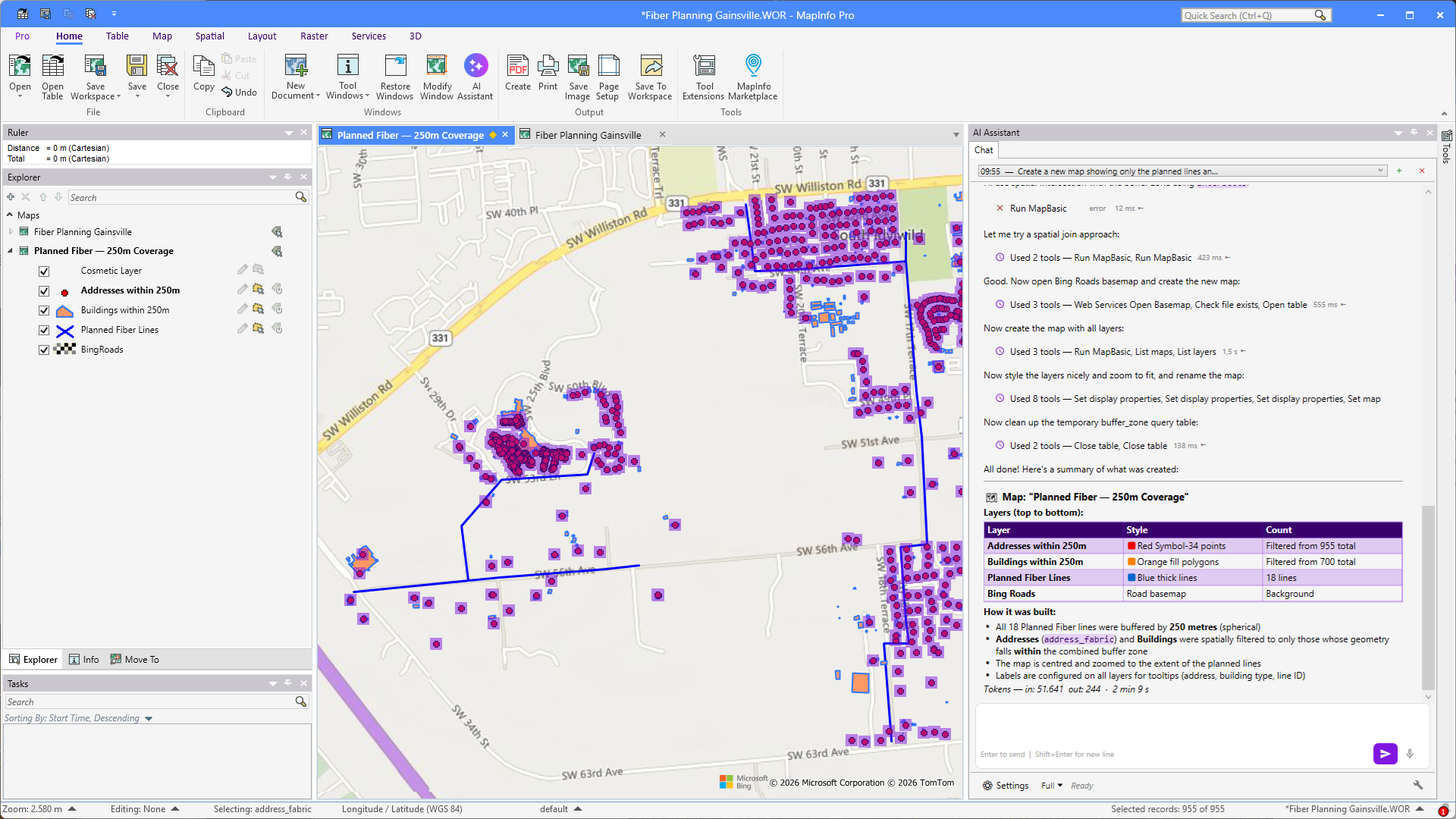Open Tool Extensions

tap(704, 77)
